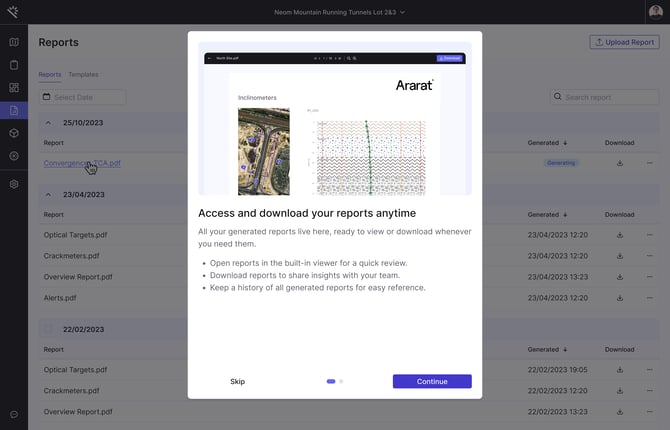The height and width of the screenshot is (430, 670).
Task: Download Crackmeters.pdf from 22/02/2023
Action: tap(620, 391)
